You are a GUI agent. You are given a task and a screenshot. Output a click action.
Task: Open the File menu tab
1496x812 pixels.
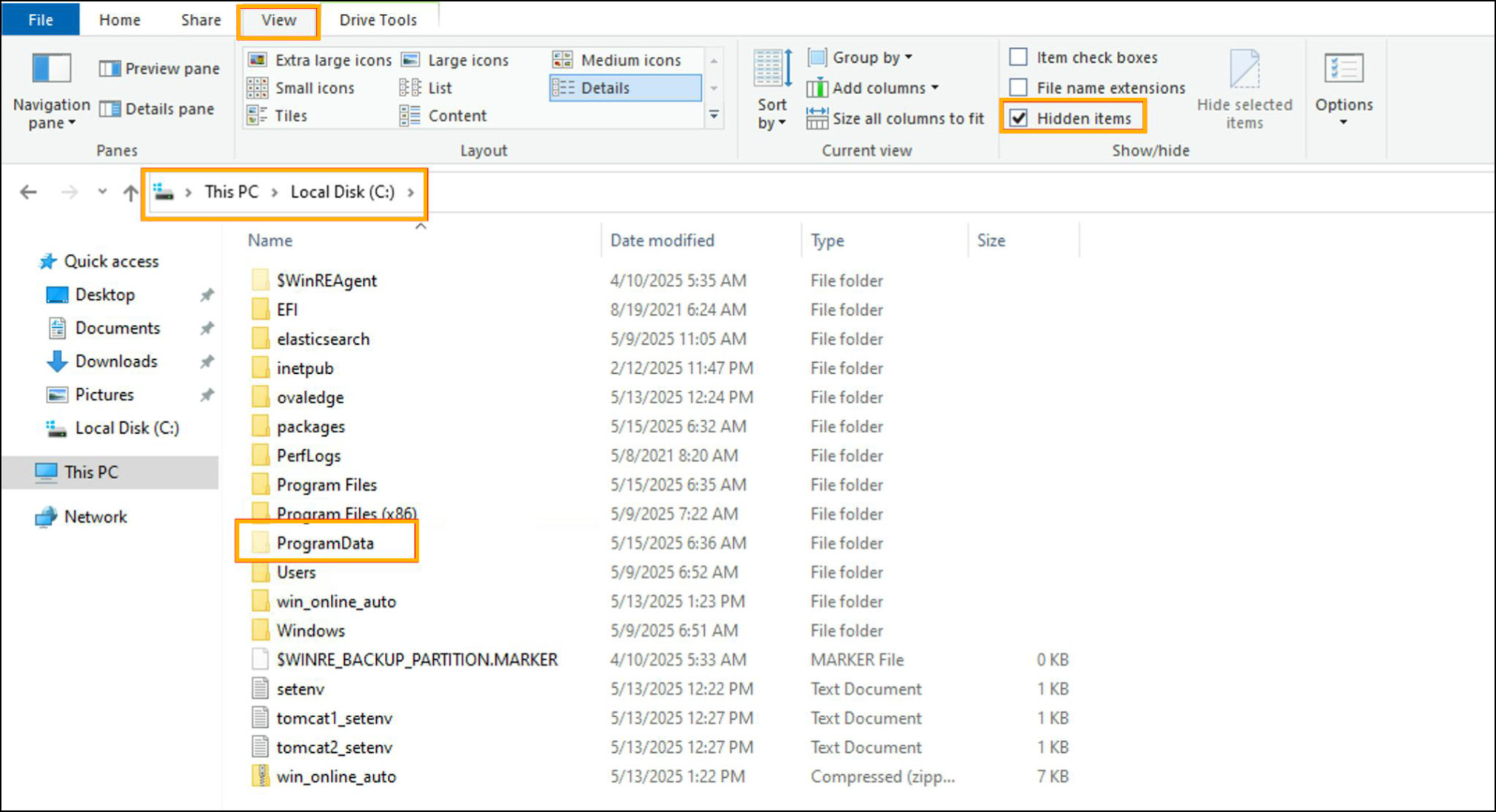point(40,20)
